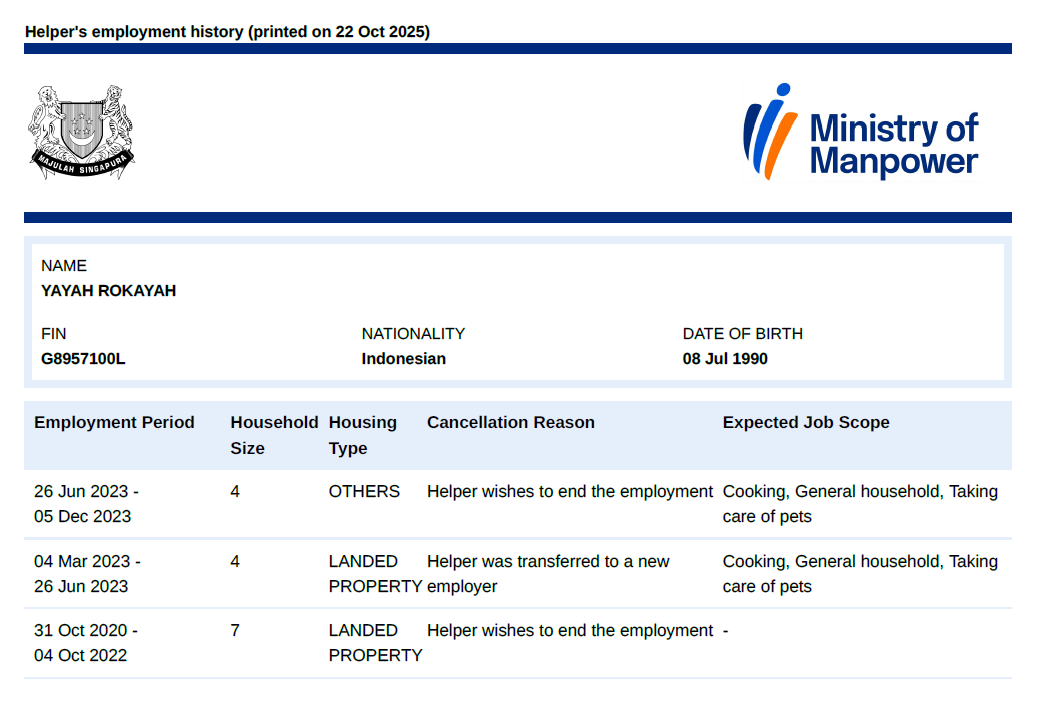Click the nationality value Indonesian
This screenshot has height=713, width=1051.
coord(403,359)
